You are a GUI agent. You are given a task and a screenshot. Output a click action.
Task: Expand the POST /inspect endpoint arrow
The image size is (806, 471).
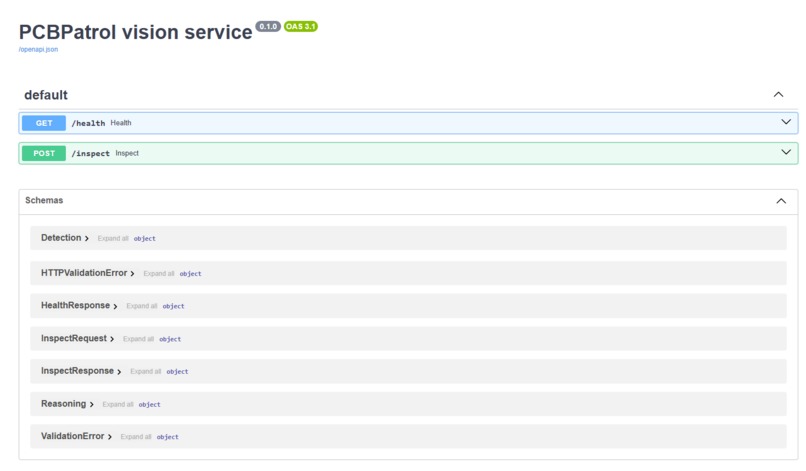tap(786, 152)
